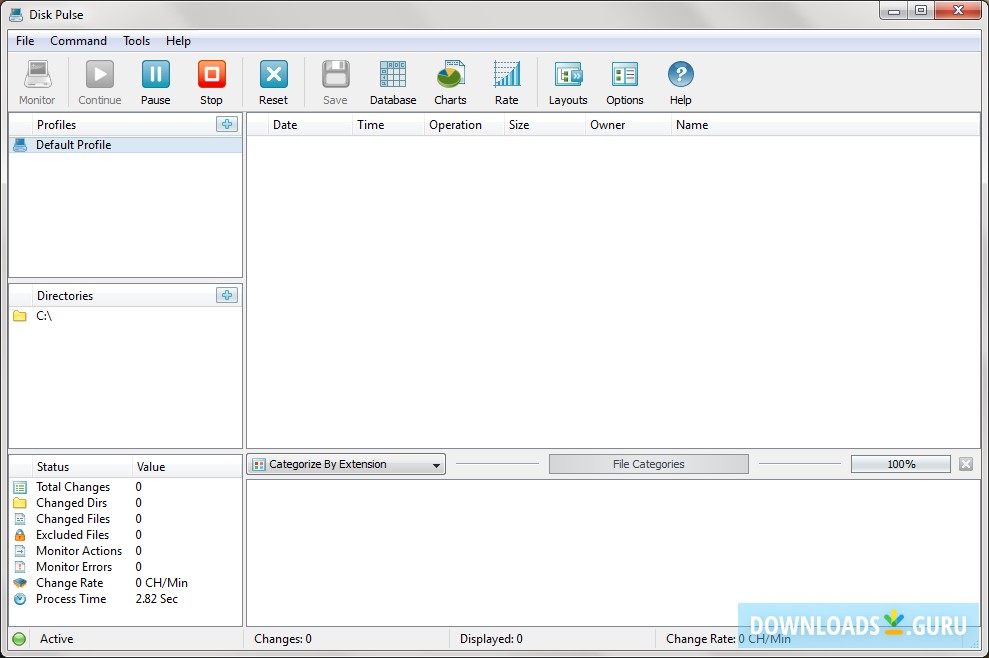The image size is (989, 658).
Task: Open the File menu
Action: click(25, 40)
